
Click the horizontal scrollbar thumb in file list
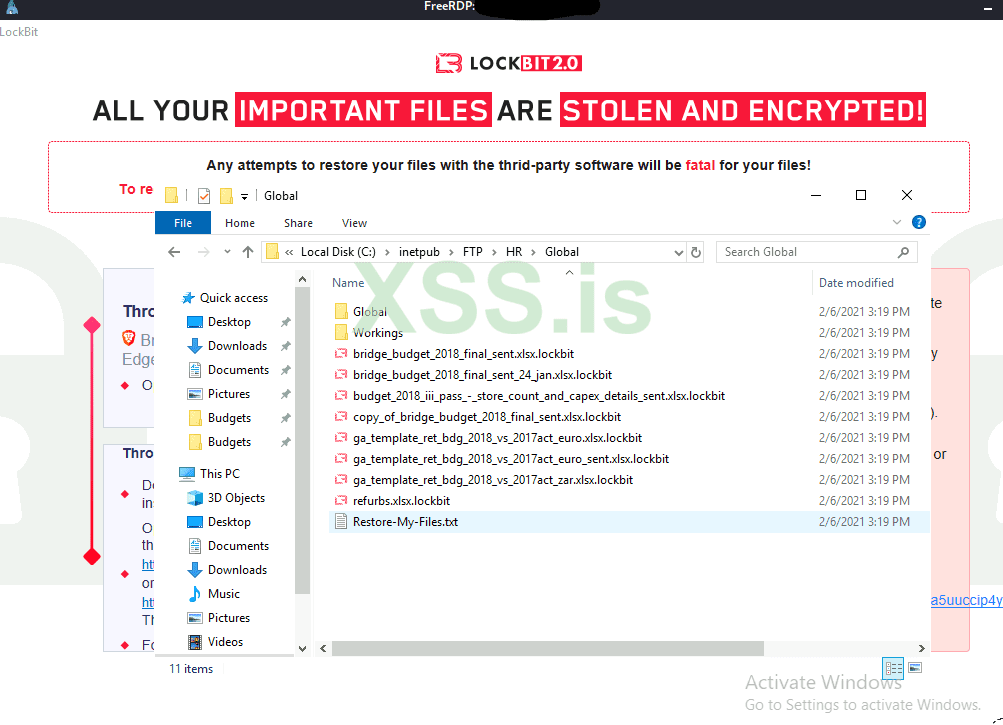pos(548,649)
